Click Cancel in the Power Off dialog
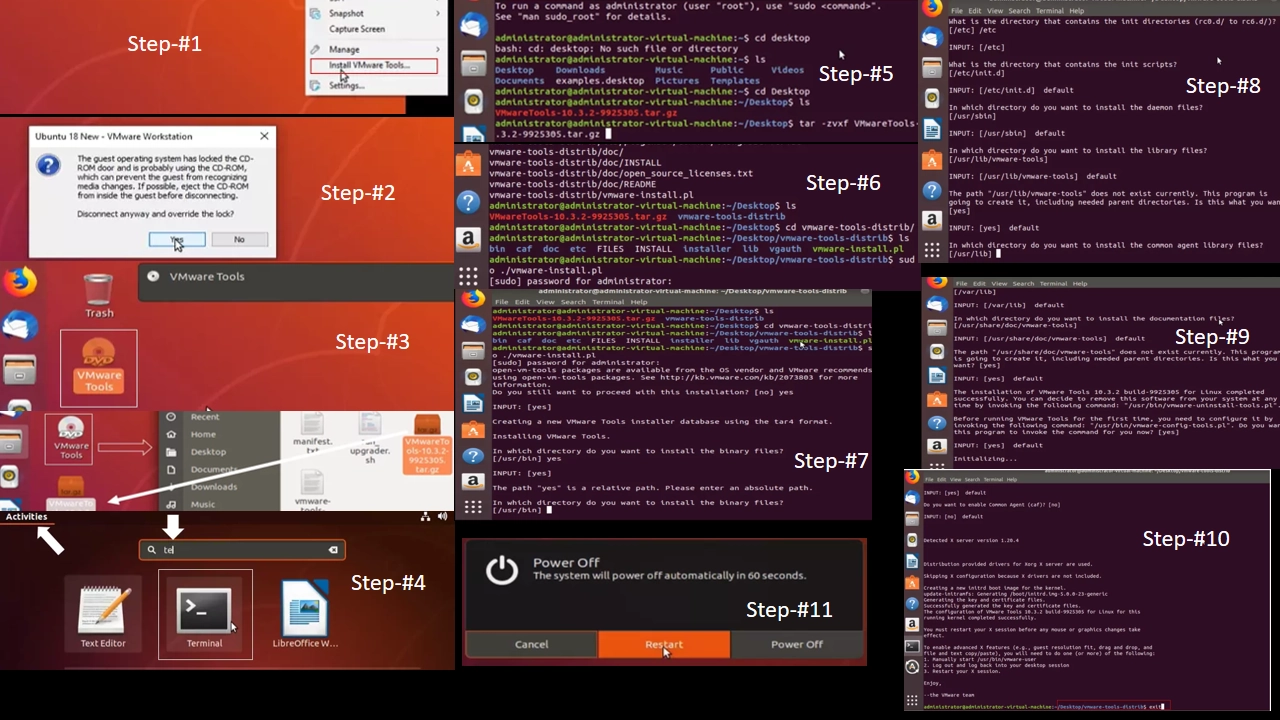Viewport: 1280px width, 720px height. 531,644
